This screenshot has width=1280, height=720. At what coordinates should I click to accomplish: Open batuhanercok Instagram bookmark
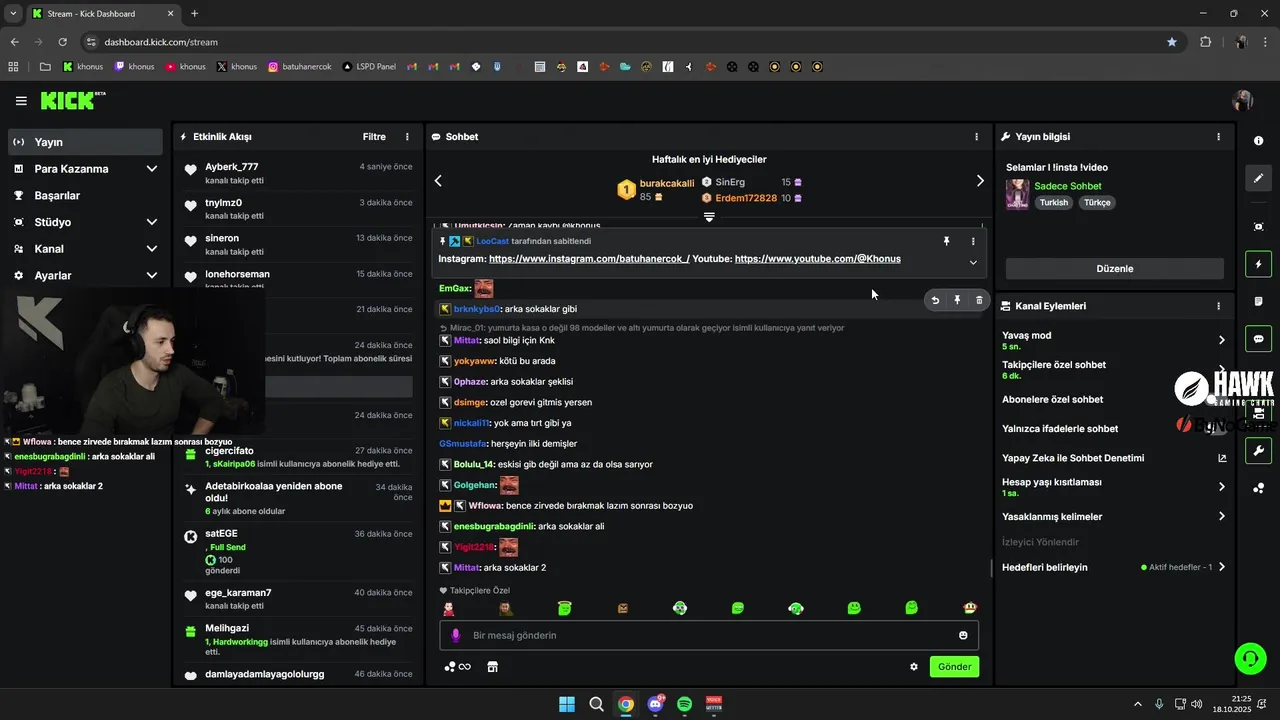pos(299,67)
